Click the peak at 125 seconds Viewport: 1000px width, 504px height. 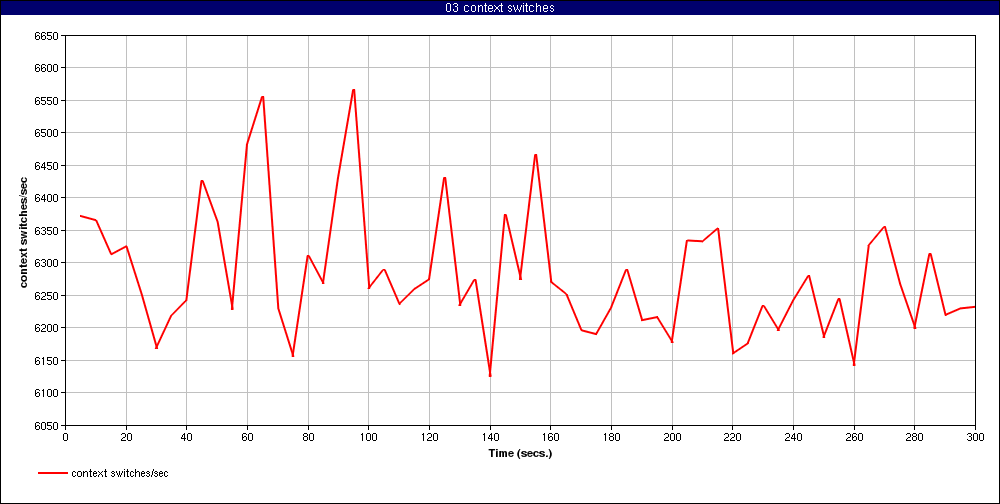[x=445, y=178]
